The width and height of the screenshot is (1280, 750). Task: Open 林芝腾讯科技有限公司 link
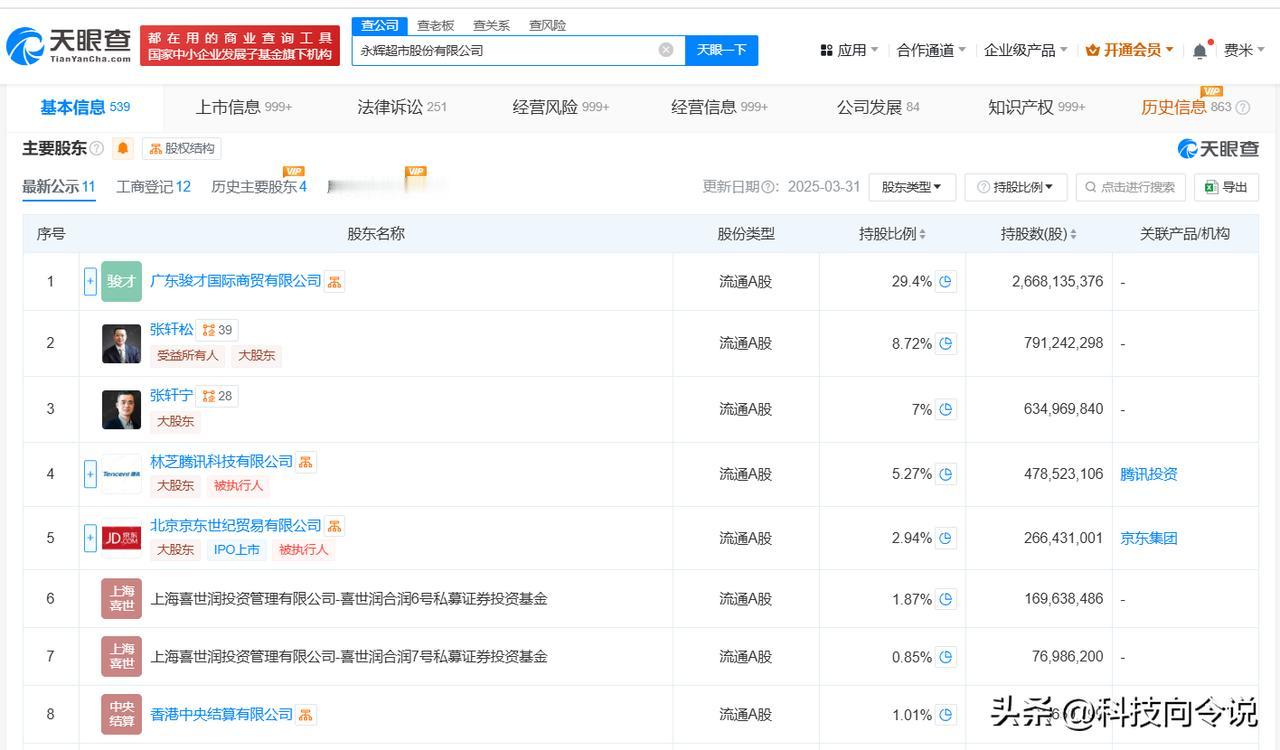222,461
